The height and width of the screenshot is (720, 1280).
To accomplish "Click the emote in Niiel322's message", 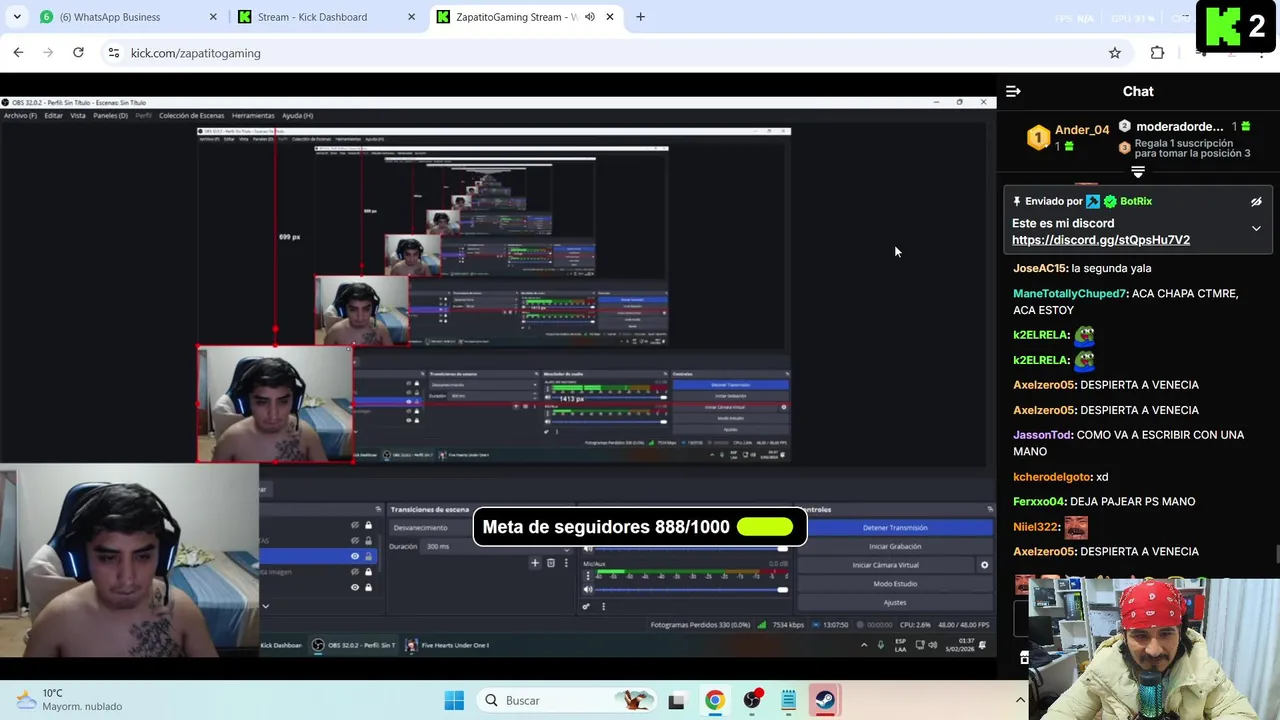I will coord(1076,526).
